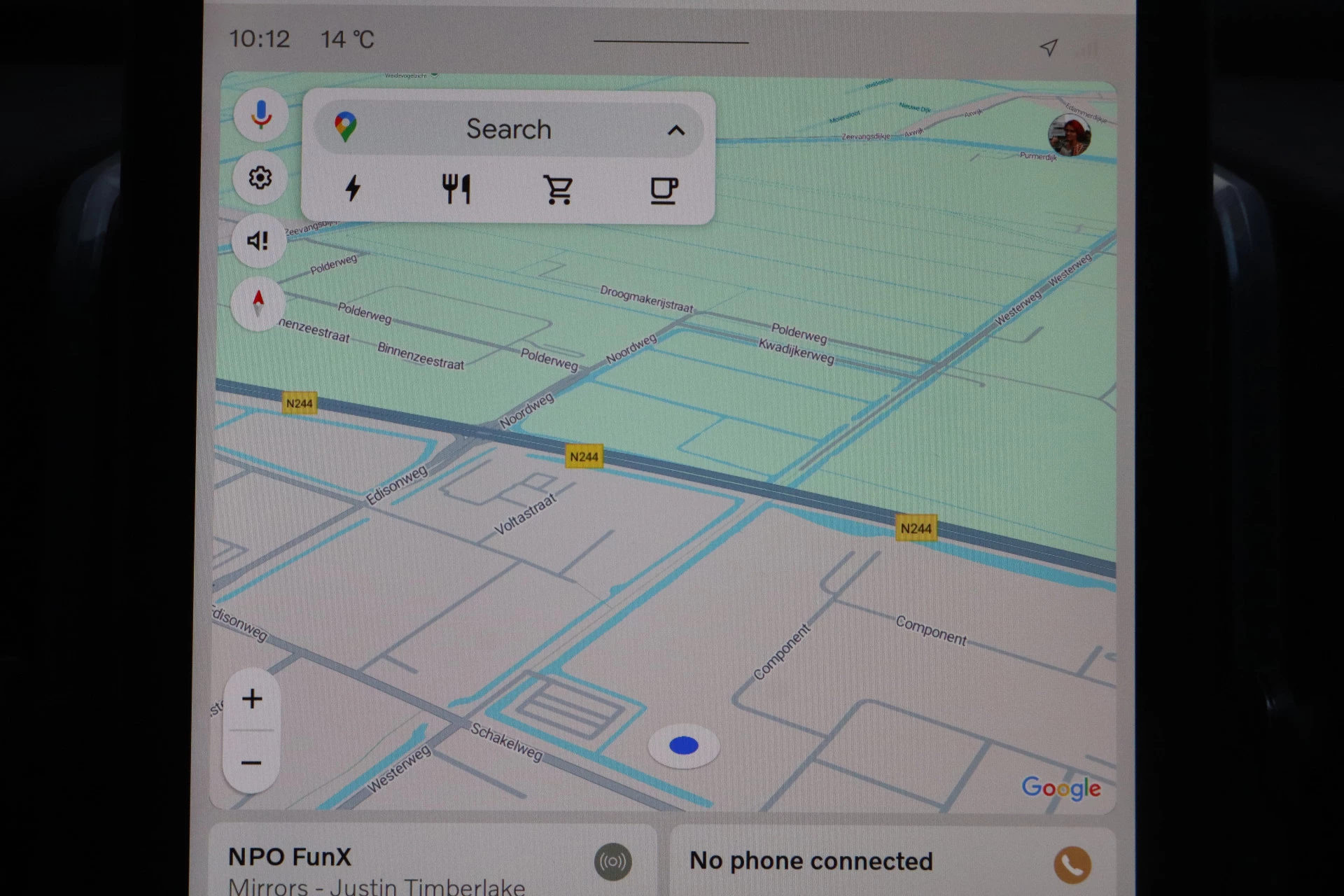This screenshot has width=1344, height=896.
Task: Zoom in with the plus button
Action: click(x=252, y=699)
